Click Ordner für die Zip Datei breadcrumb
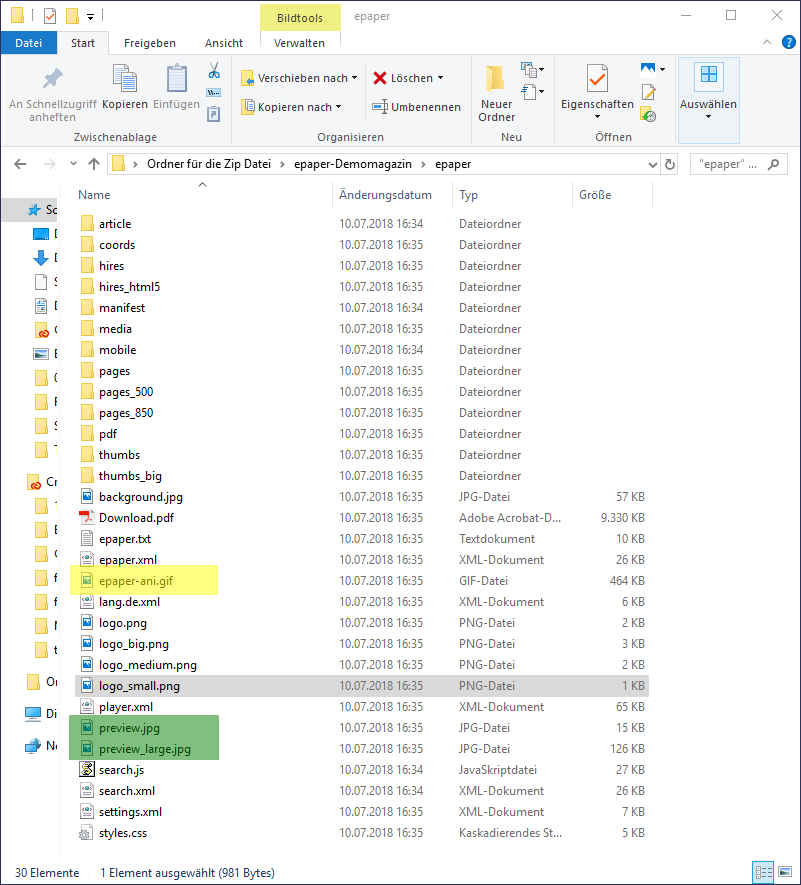 click(x=209, y=164)
